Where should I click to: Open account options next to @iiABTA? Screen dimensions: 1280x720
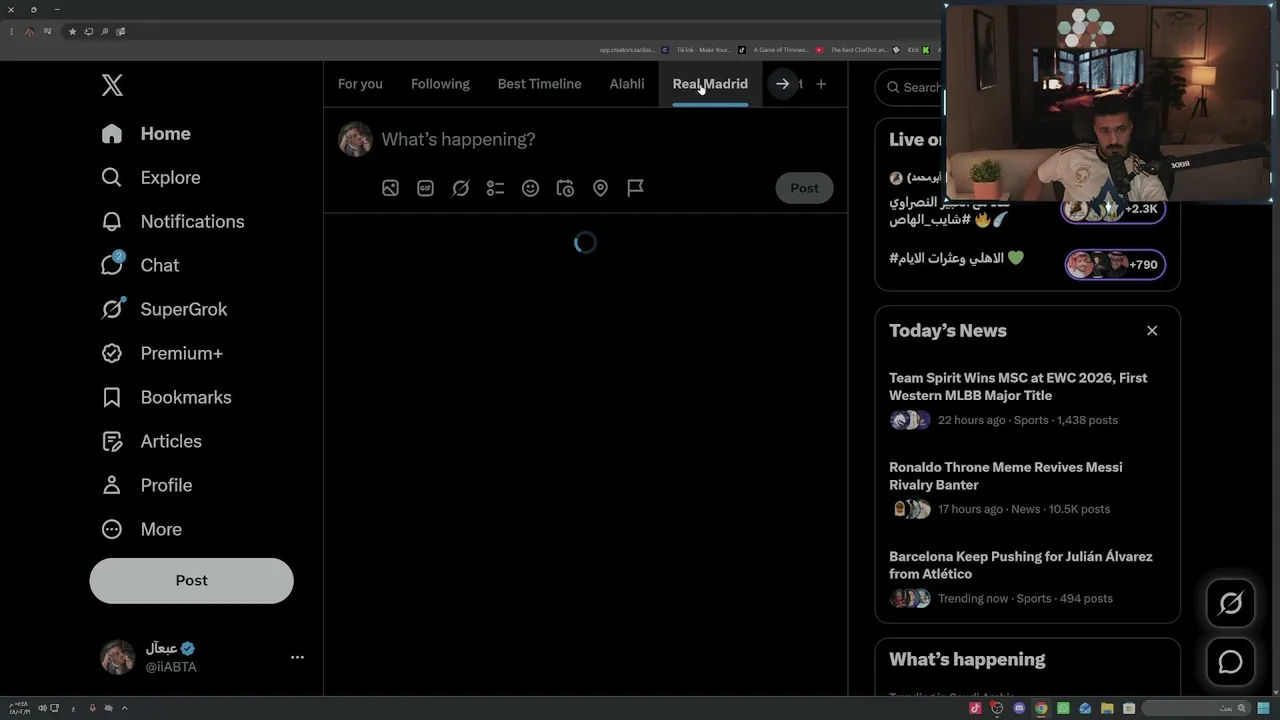(297, 657)
